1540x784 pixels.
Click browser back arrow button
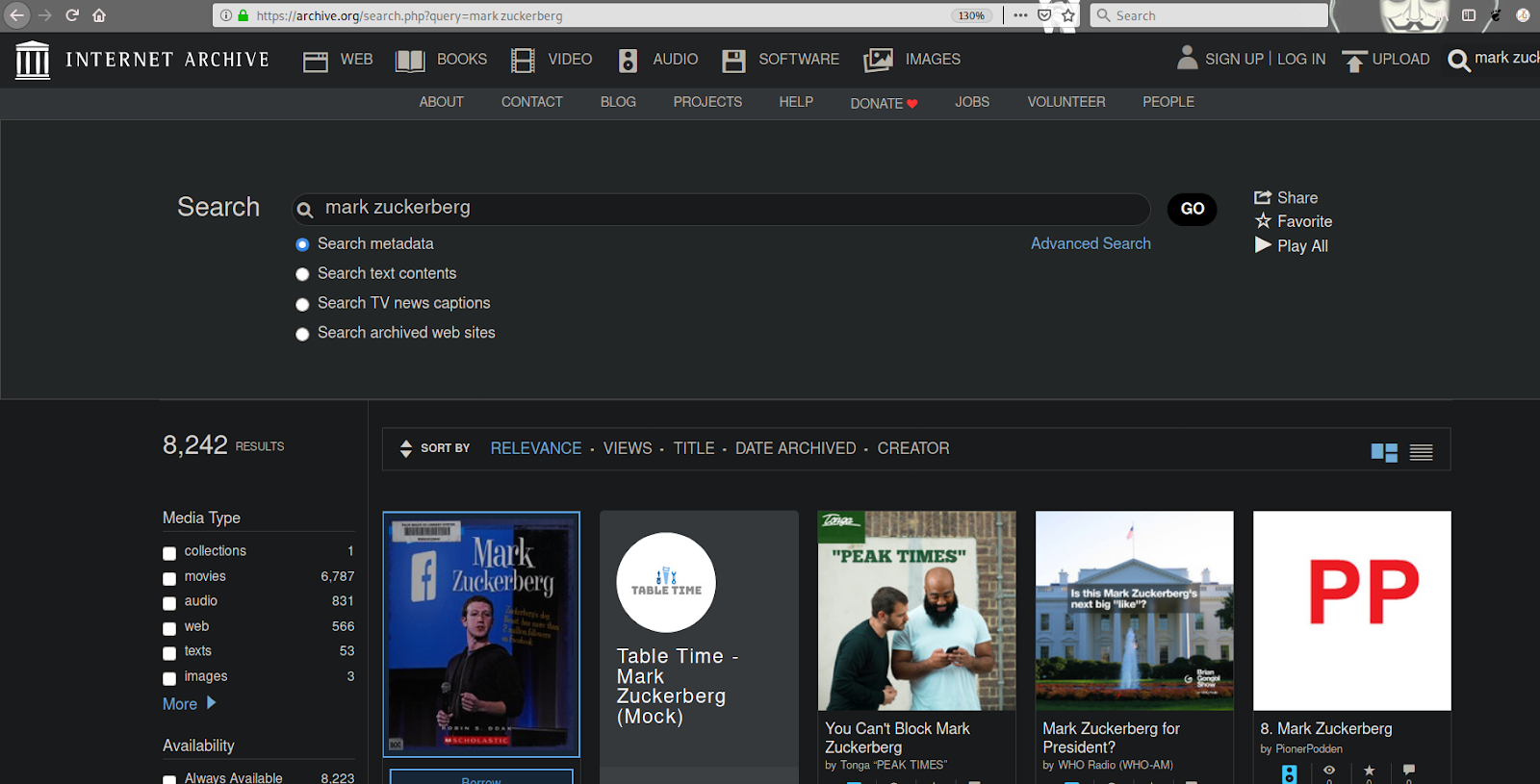point(17,15)
